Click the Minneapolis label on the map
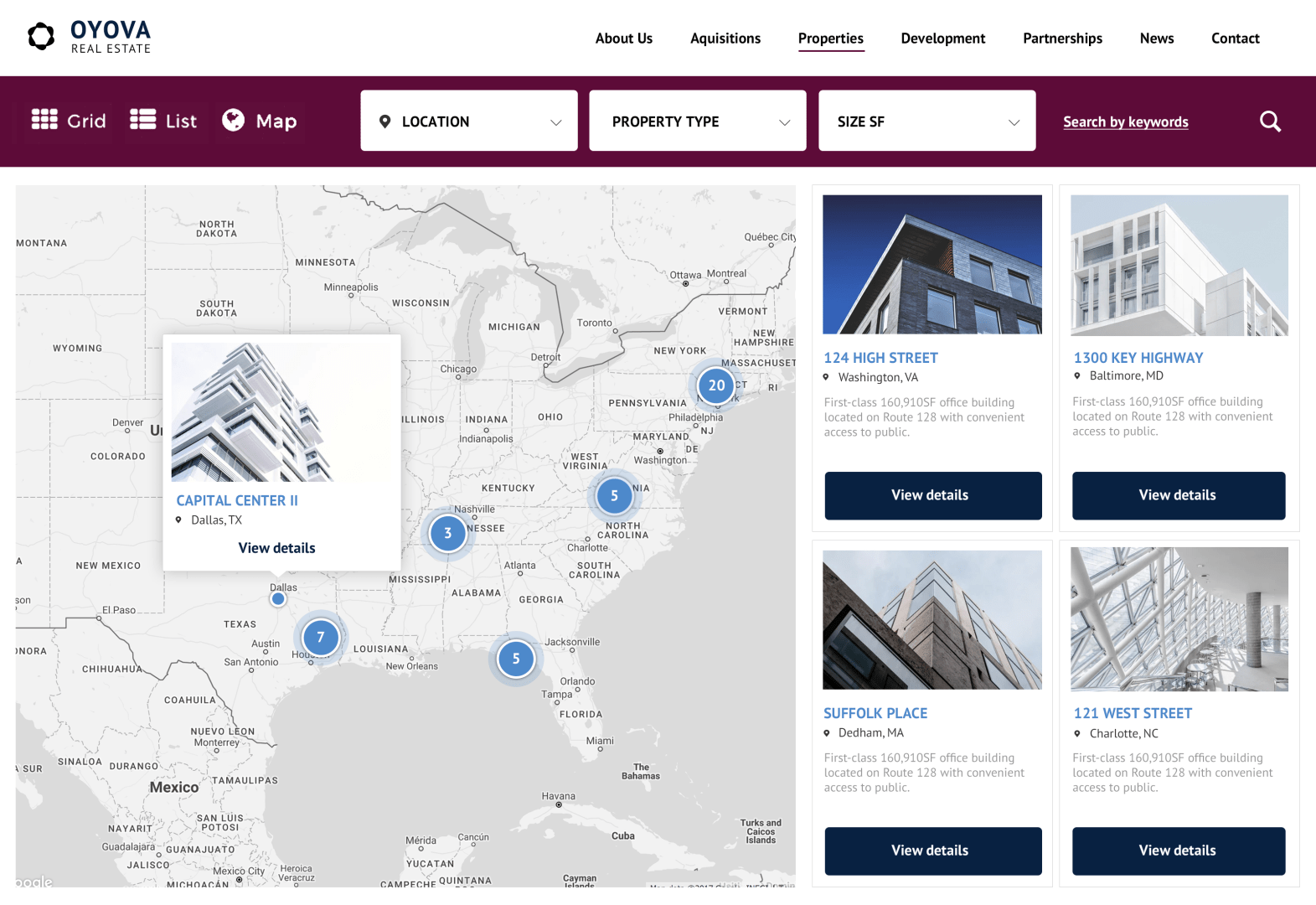This screenshot has width=1316, height=905. click(x=351, y=287)
